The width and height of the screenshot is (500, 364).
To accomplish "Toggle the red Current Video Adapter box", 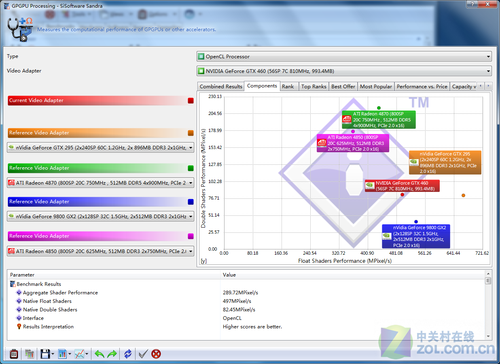I will pyautogui.click(x=191, y=101).
